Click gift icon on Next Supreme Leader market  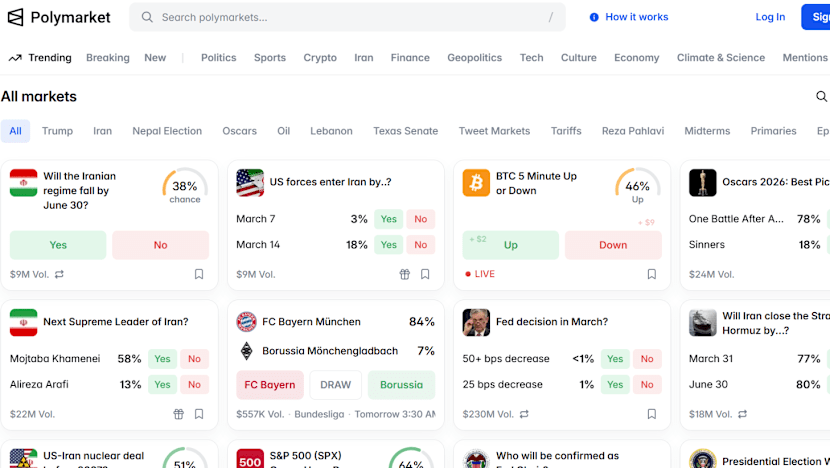pos(179,414)
